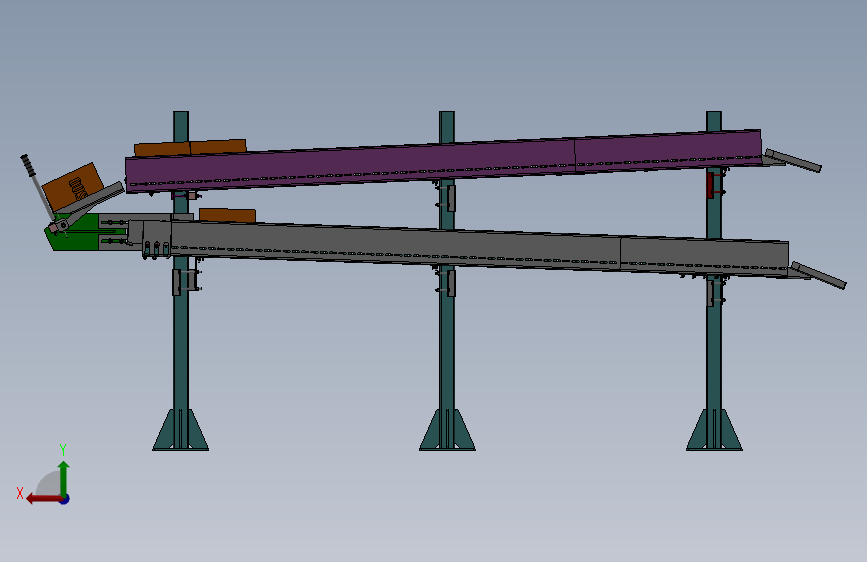Click the blue Z axis dot of the triad
Screen dimensions: 867x562
coord(65,499)
